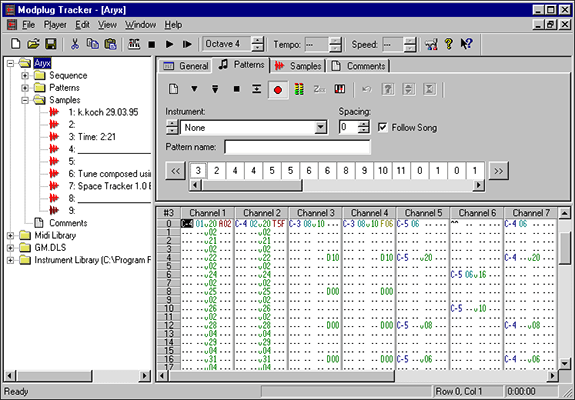Screen dimensions: 575x400
Task: Expand the Patterns folder in tree
Action: (25, 88)
